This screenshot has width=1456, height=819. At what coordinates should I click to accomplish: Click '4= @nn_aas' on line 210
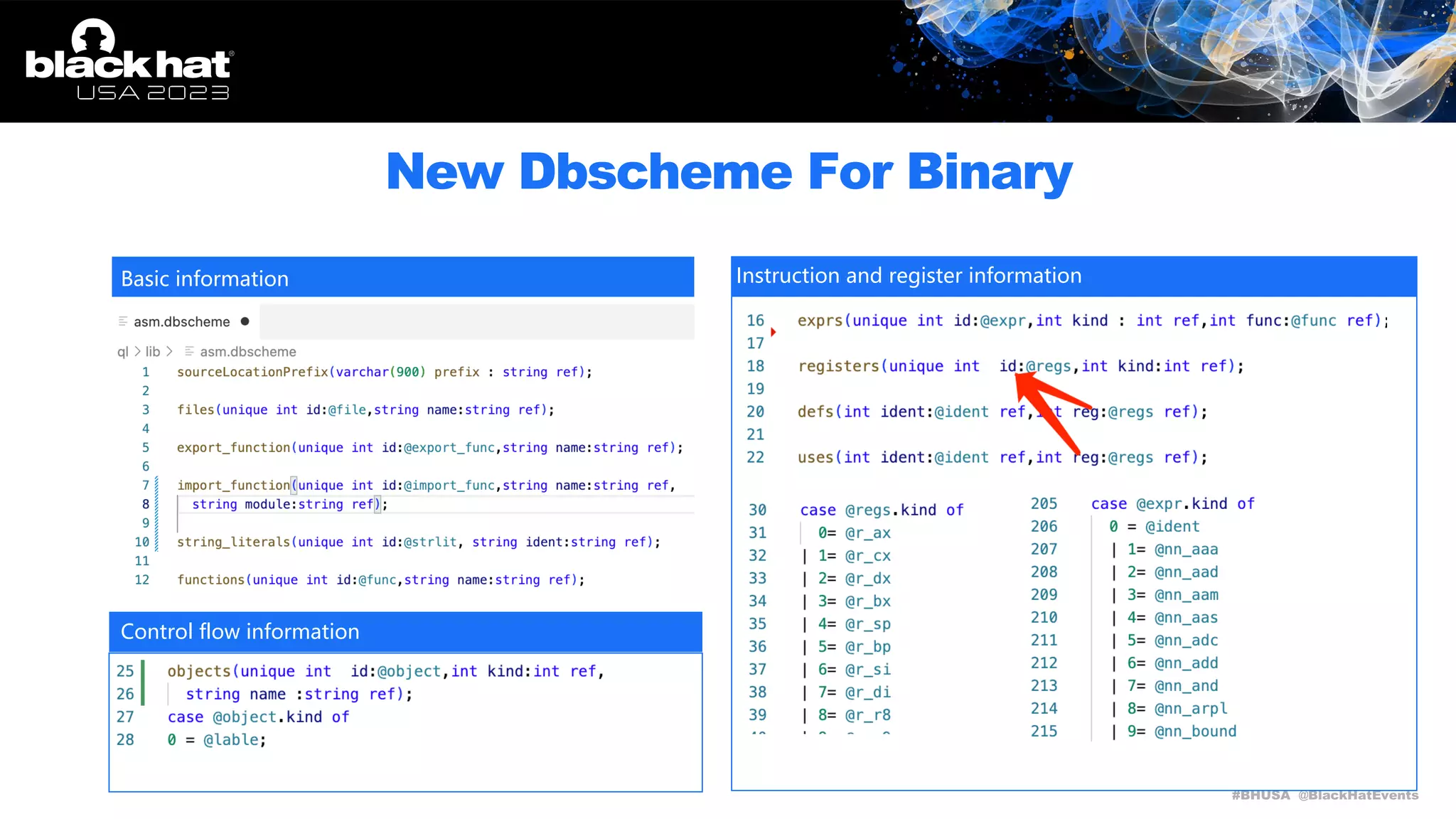pos(1173,617)
